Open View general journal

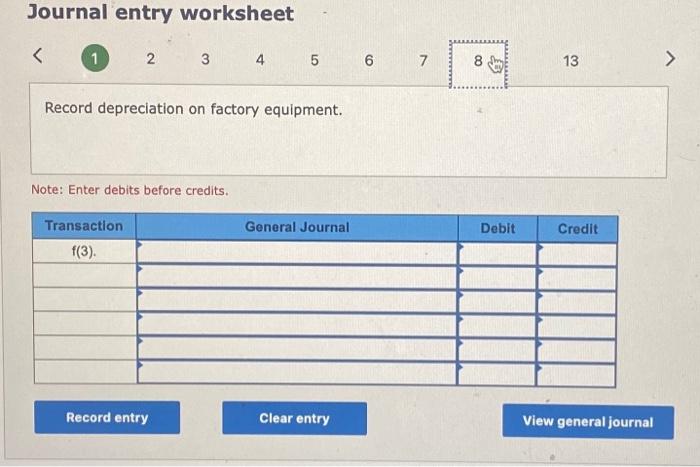588,421
